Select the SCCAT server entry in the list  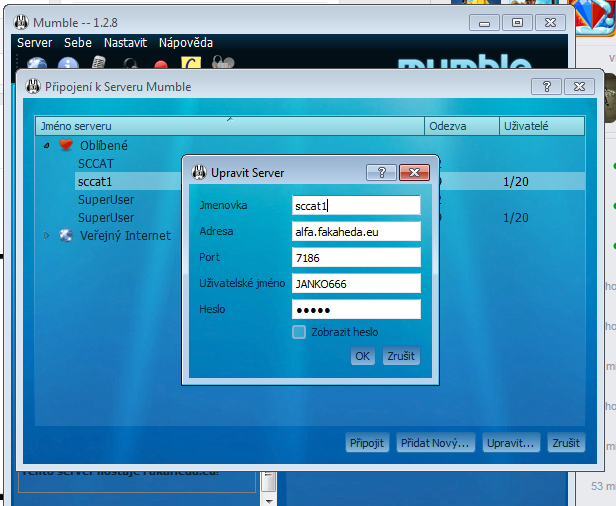97,163
